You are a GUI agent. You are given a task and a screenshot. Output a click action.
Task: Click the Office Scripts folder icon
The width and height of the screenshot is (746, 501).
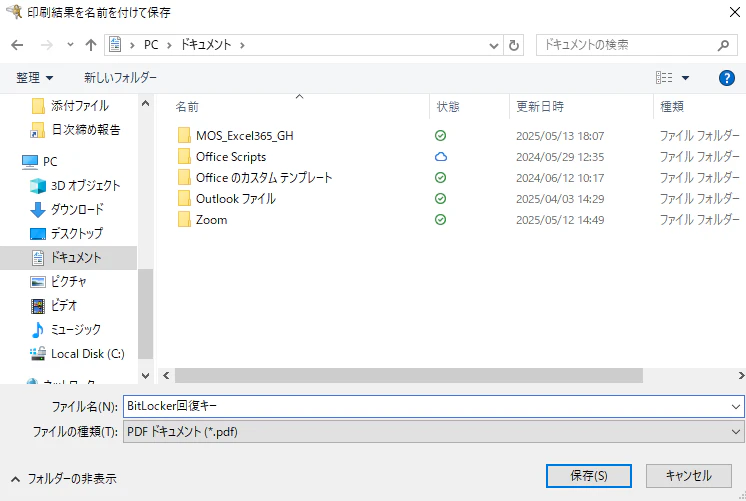(184, 157)
